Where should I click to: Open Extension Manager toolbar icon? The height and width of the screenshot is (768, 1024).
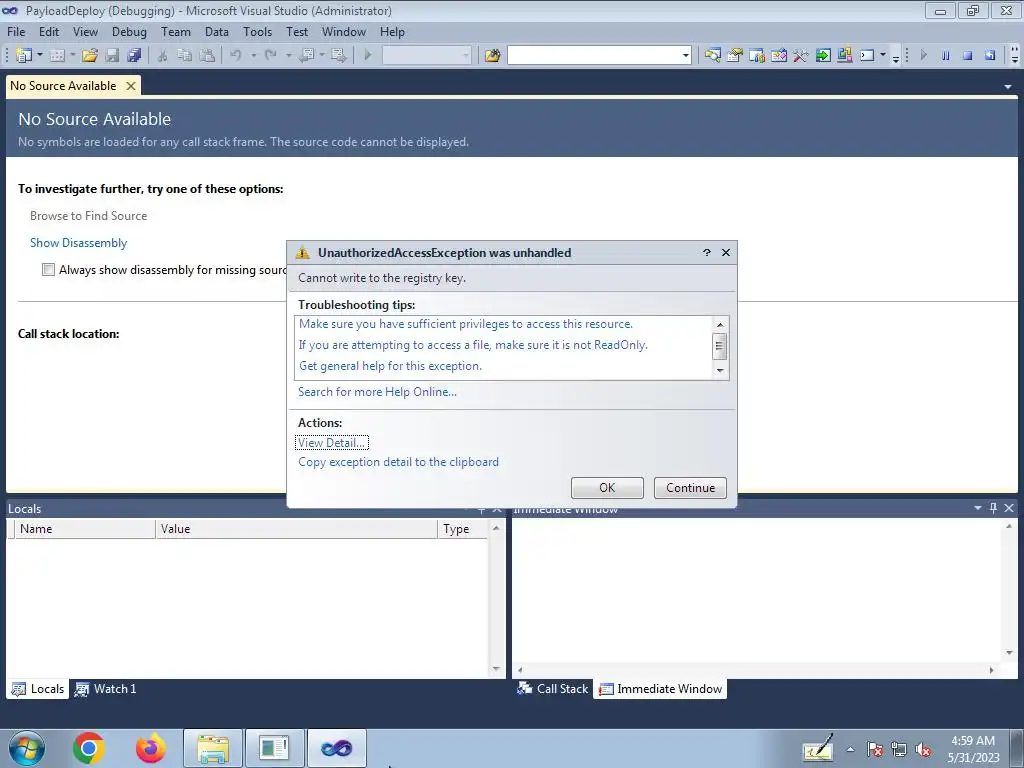(x=844, y=56)
